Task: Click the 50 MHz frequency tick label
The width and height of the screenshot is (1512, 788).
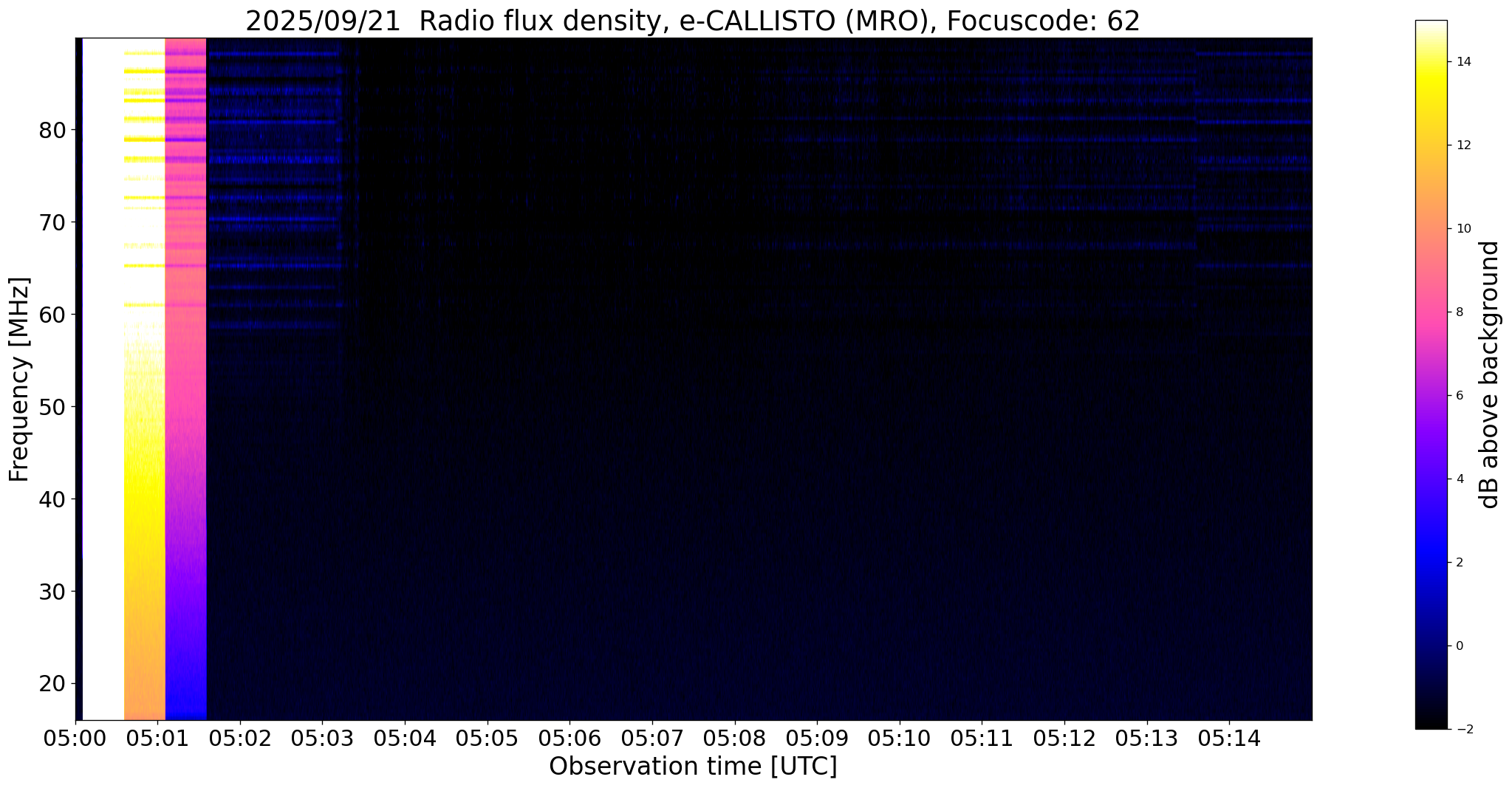Action: point(52,407)
